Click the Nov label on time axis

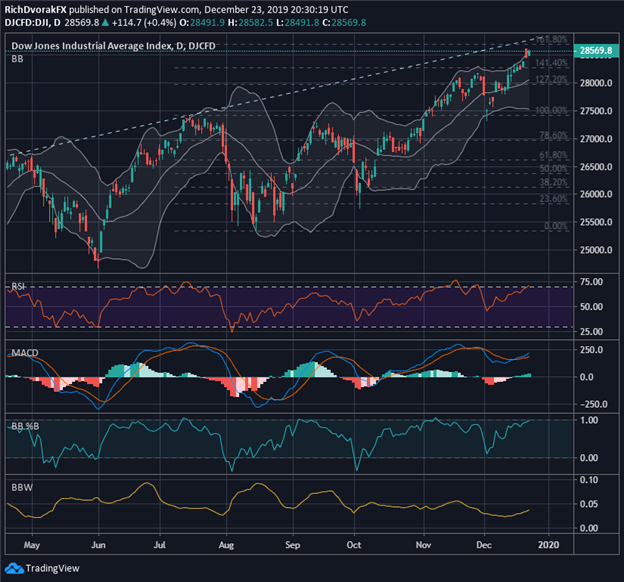423,545
